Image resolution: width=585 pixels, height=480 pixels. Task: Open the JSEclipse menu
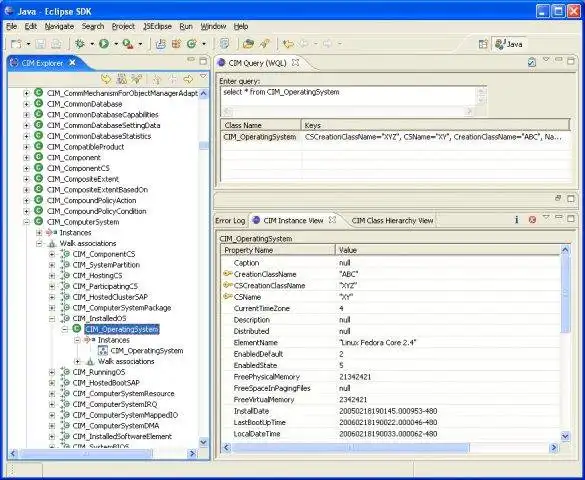coord(157,26)
